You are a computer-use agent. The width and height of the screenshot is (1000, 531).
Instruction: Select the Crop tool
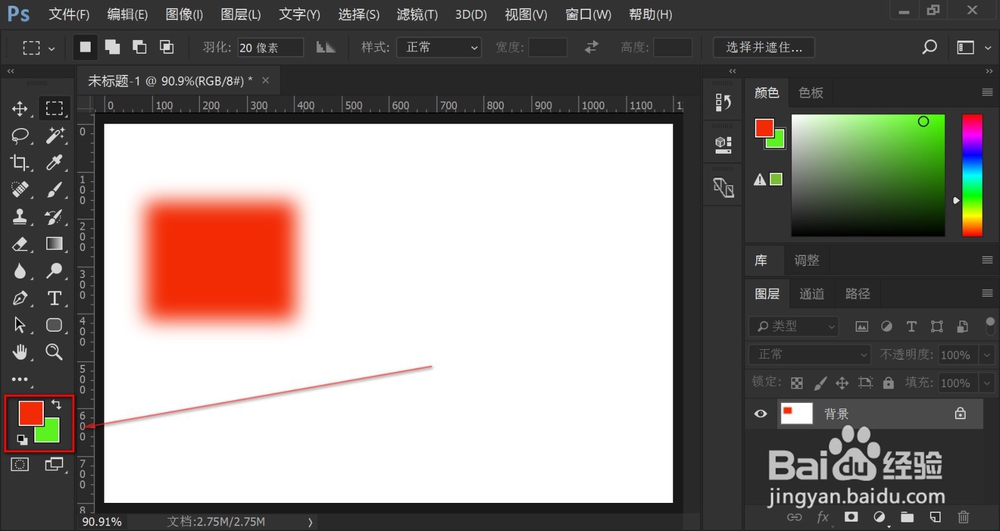[x=20, y=163]
